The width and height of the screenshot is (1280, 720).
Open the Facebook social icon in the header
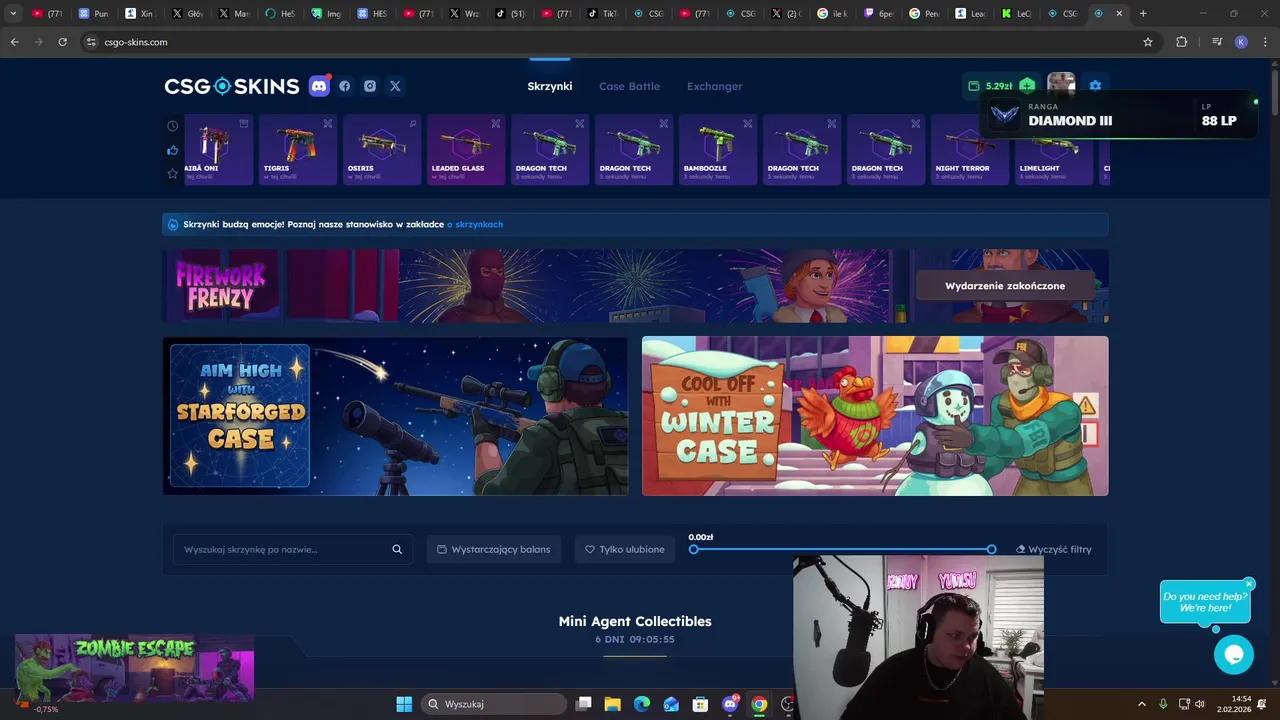pos(345,86)
